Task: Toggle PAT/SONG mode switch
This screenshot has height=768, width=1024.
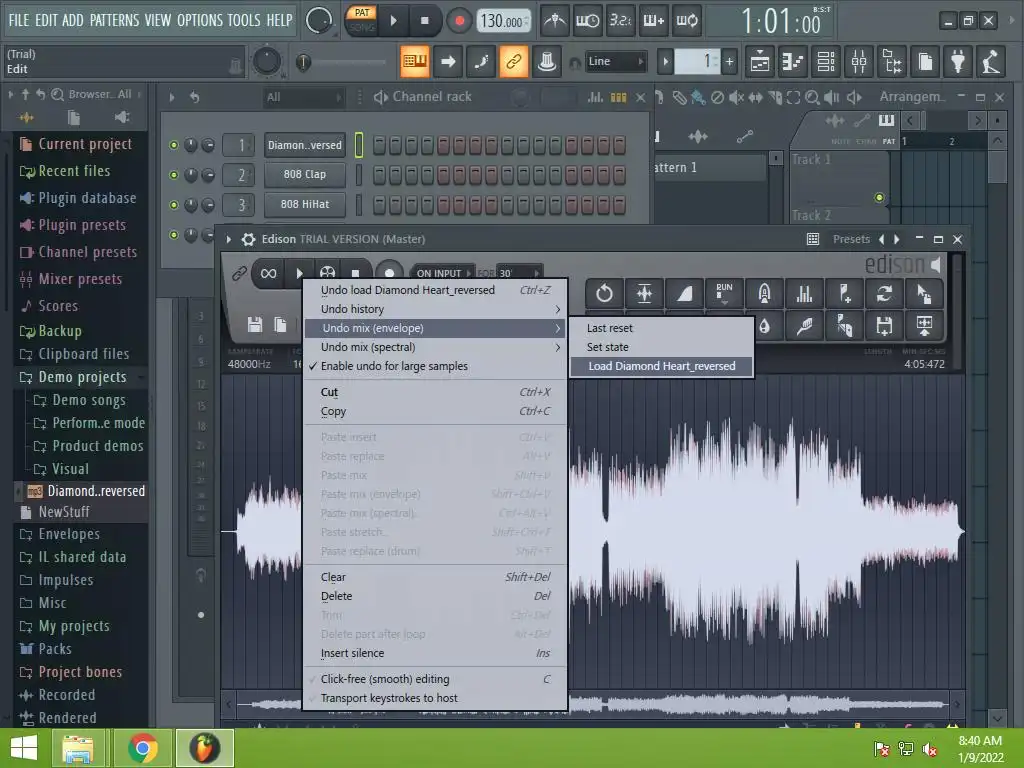Action: point(362,20)
